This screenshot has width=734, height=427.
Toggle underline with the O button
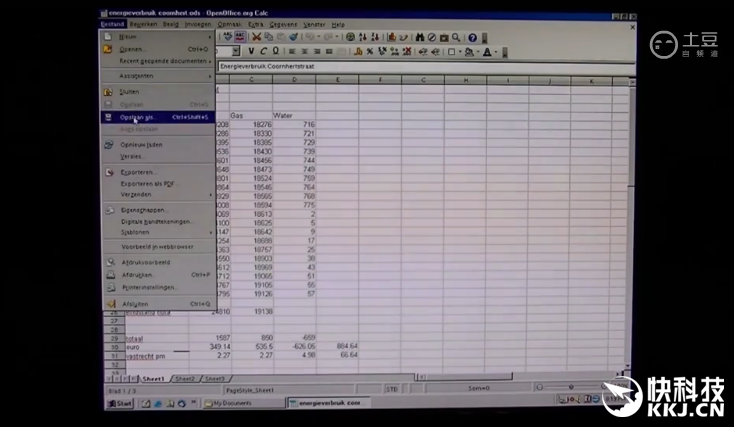(276, 51)
